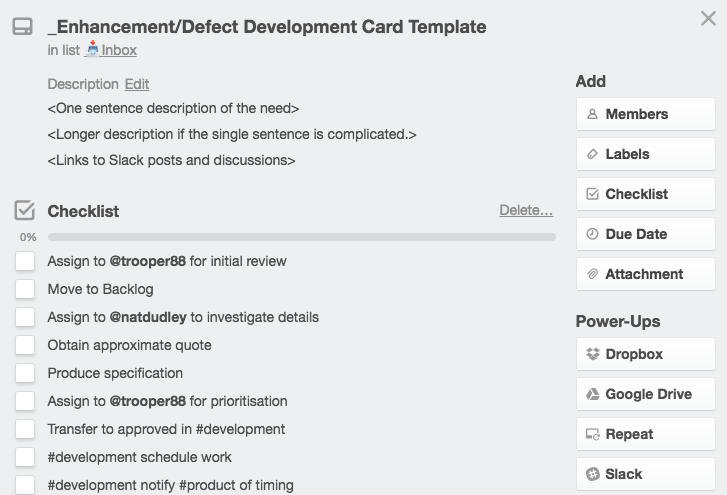Edit the card description
The image size is (727, 495).
coord(137,84)
